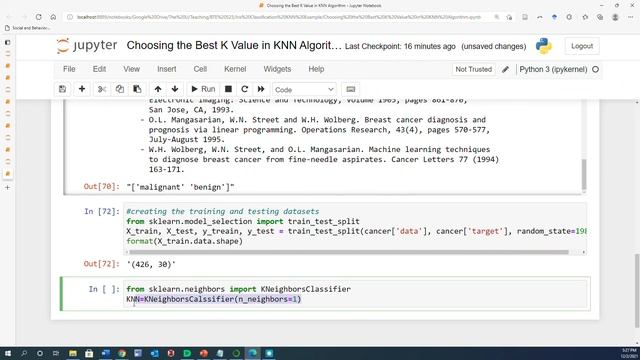
Task: Click the Last Checkpoint text
Action: pos(400,47)
